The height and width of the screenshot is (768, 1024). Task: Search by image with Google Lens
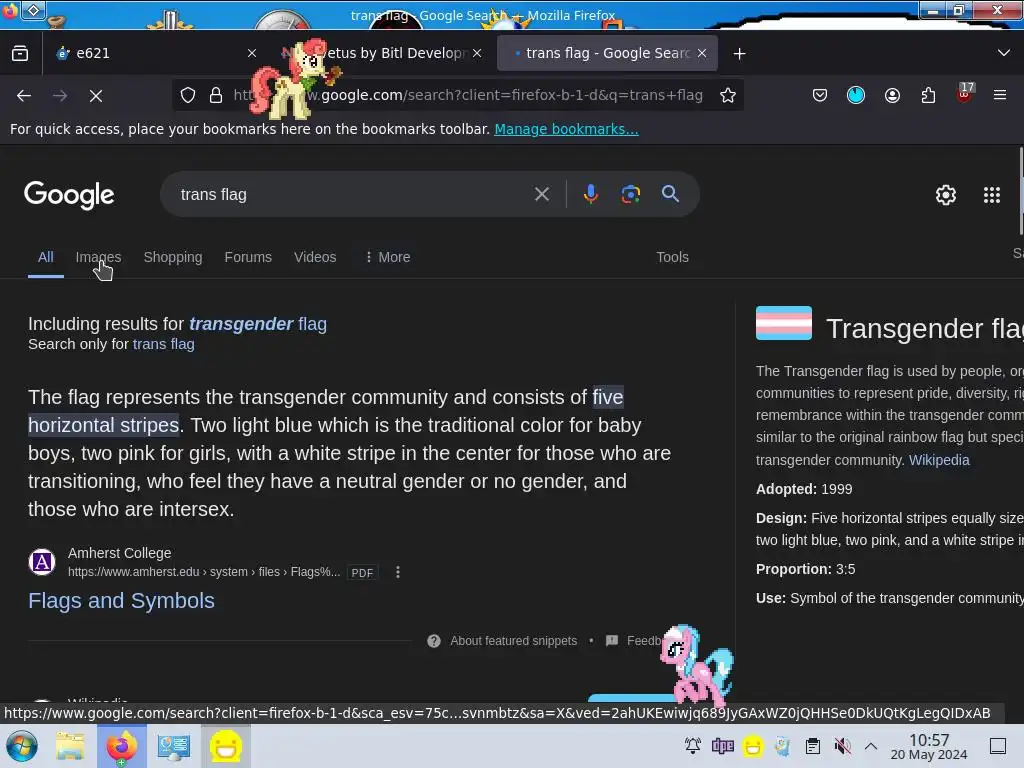[630, 194]
